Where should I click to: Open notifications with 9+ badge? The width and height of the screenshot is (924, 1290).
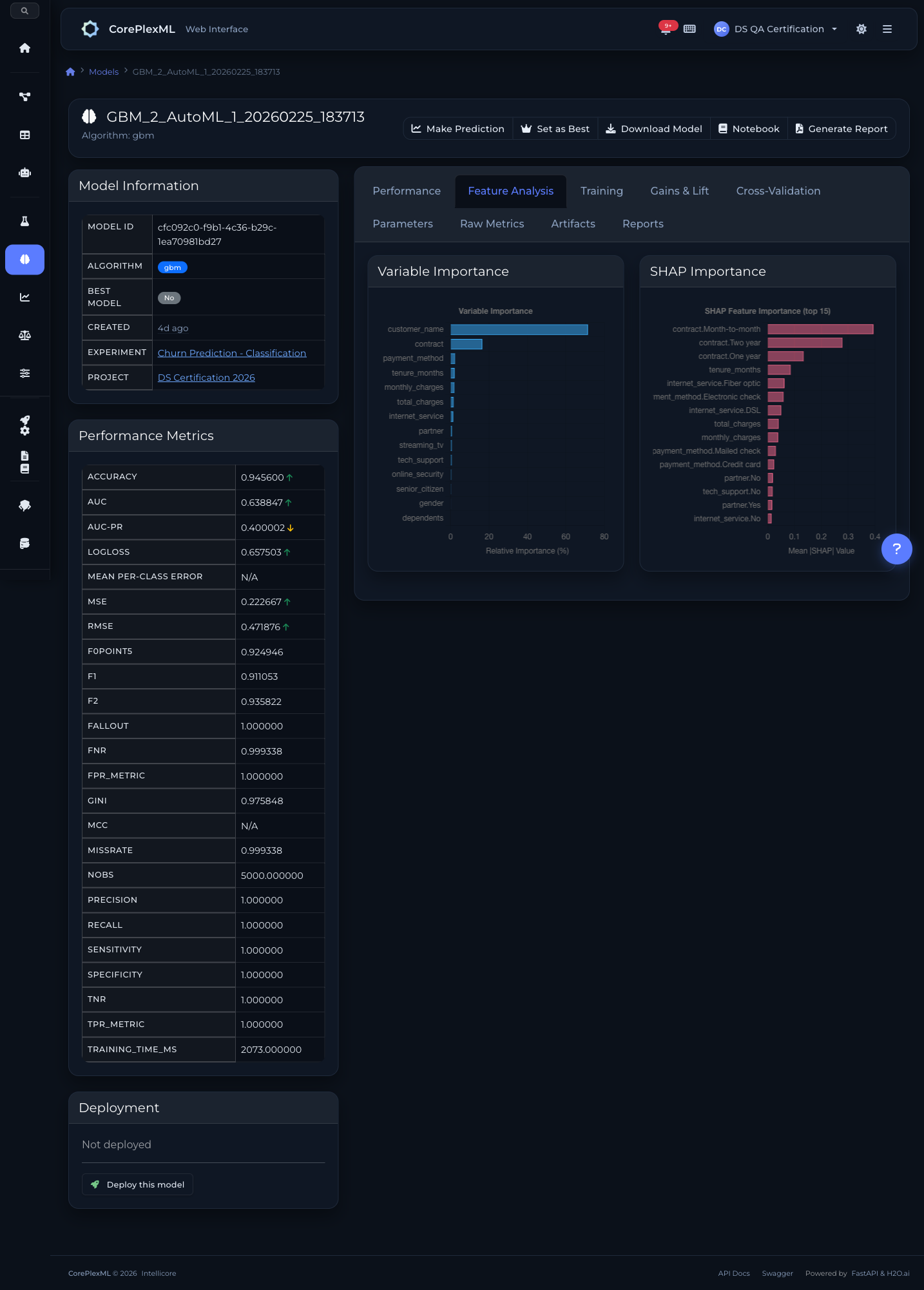click(666, 28)
